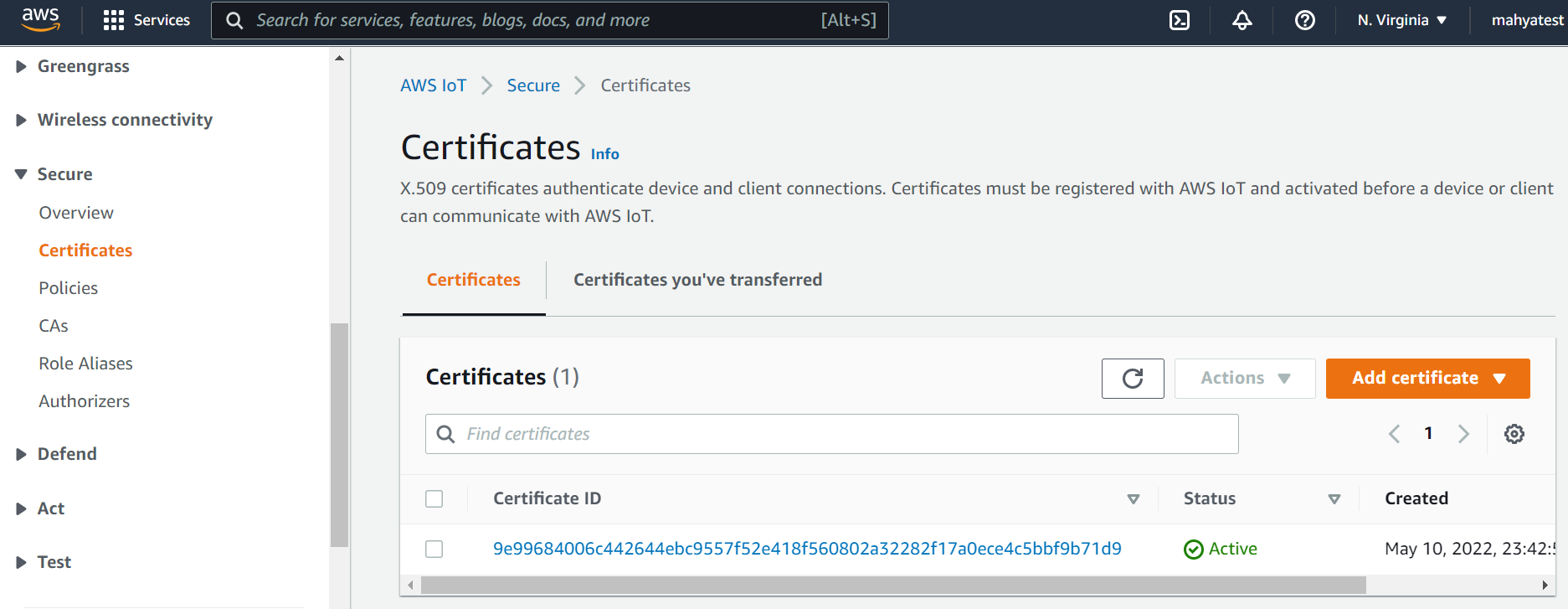Open the certificate ID 9e99684006c link

807,549
